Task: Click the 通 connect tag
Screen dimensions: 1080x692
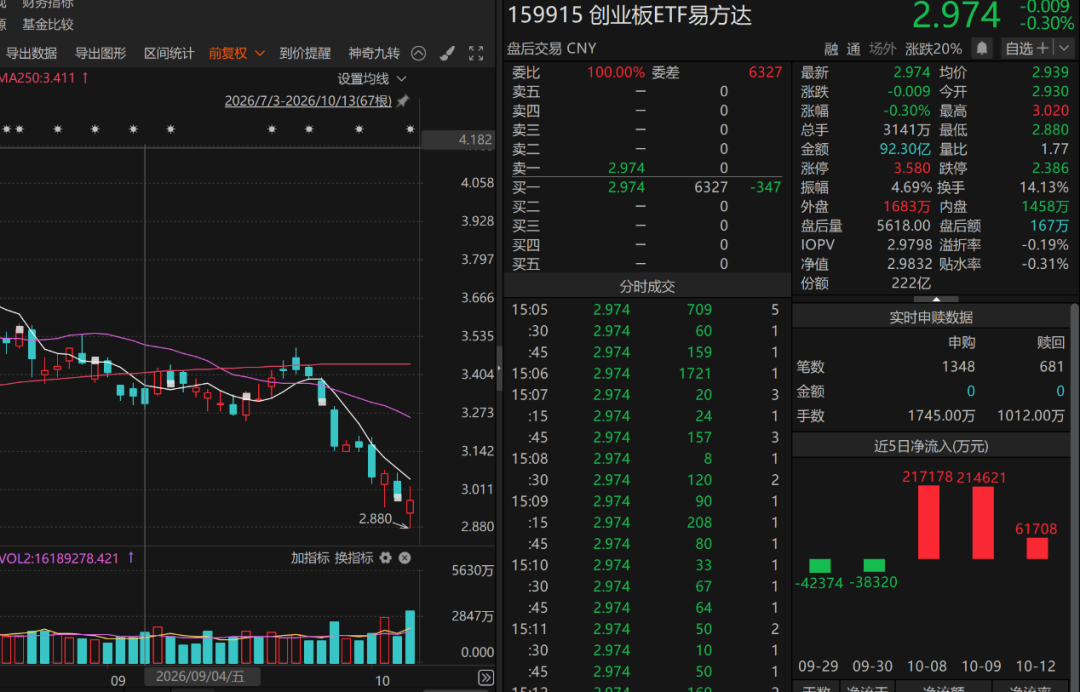Action: coord(853,49)
